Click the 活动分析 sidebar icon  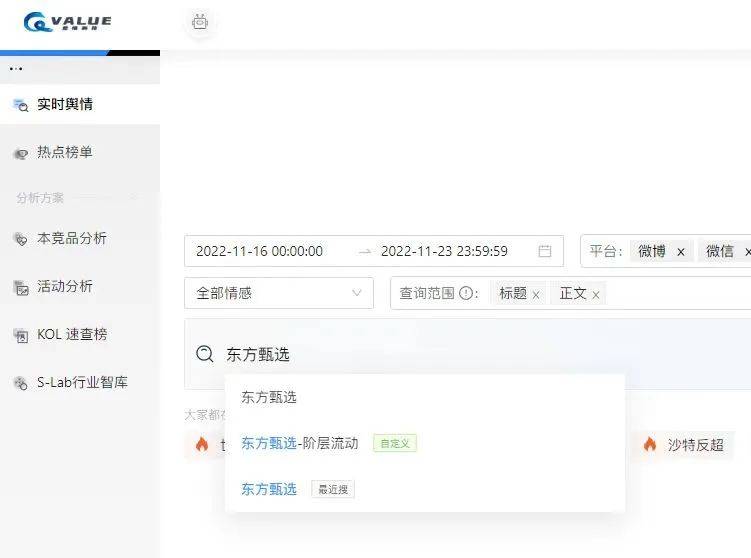point(21,287)
